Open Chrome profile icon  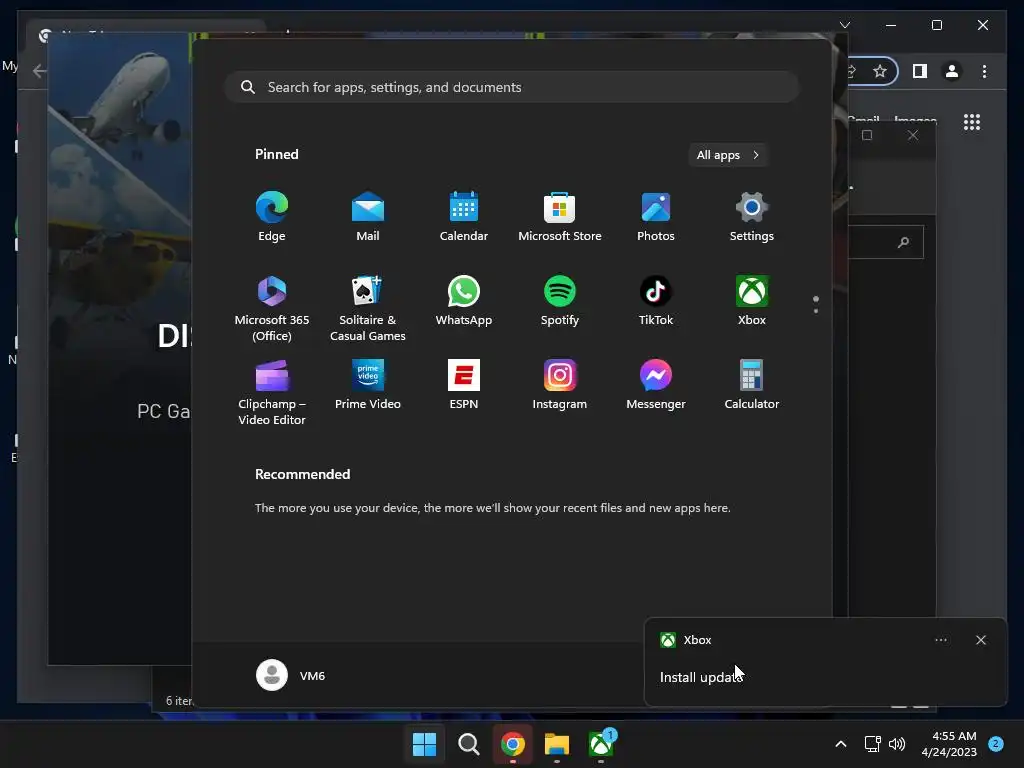[x=952, y=71]
